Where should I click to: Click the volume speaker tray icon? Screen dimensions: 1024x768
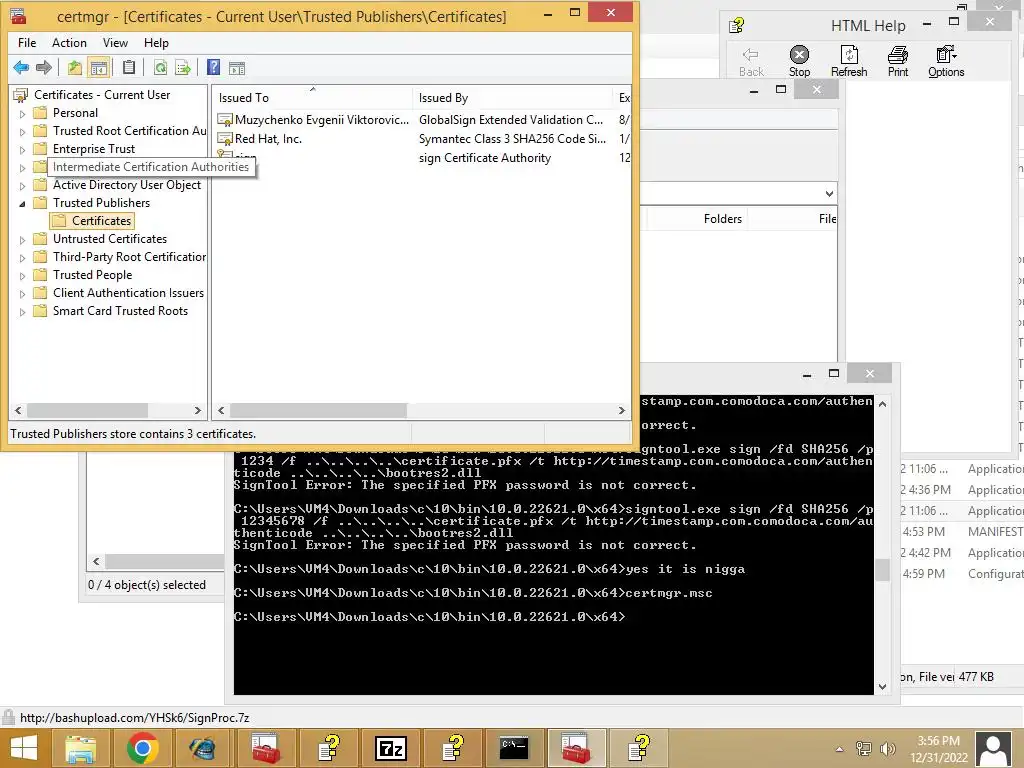point(888,748)
